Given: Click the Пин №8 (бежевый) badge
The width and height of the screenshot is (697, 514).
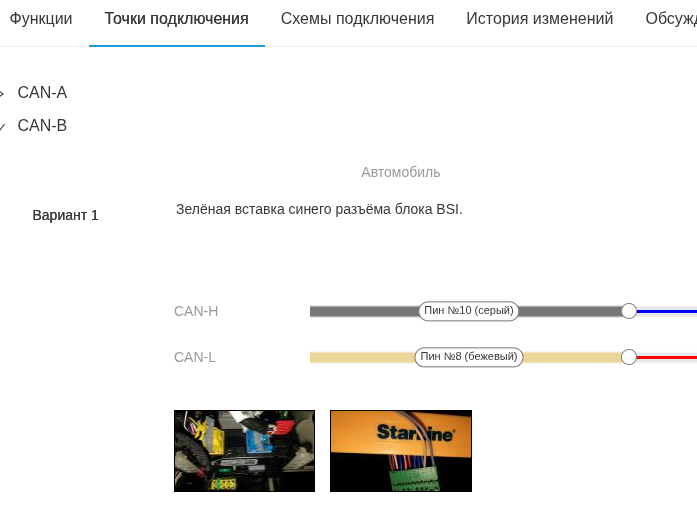Looking at the screenshot, I should click(x=469, y=357).
